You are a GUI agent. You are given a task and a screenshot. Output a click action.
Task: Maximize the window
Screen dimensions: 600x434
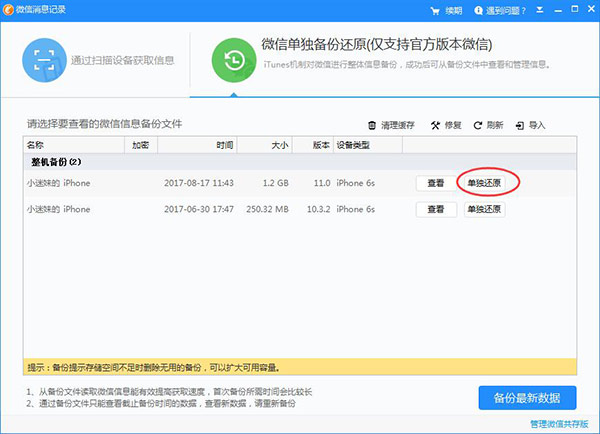[575, 9]
